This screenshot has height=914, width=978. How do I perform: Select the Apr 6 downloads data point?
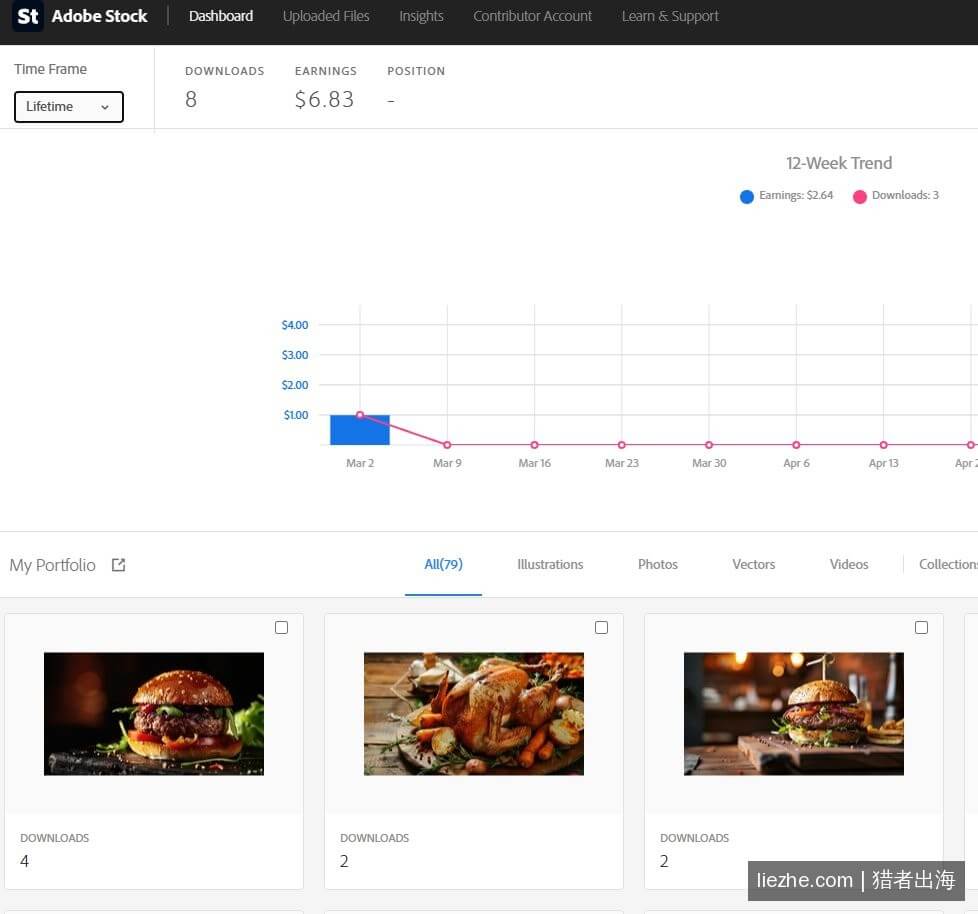pyautogui.click(x=796, y=445)
